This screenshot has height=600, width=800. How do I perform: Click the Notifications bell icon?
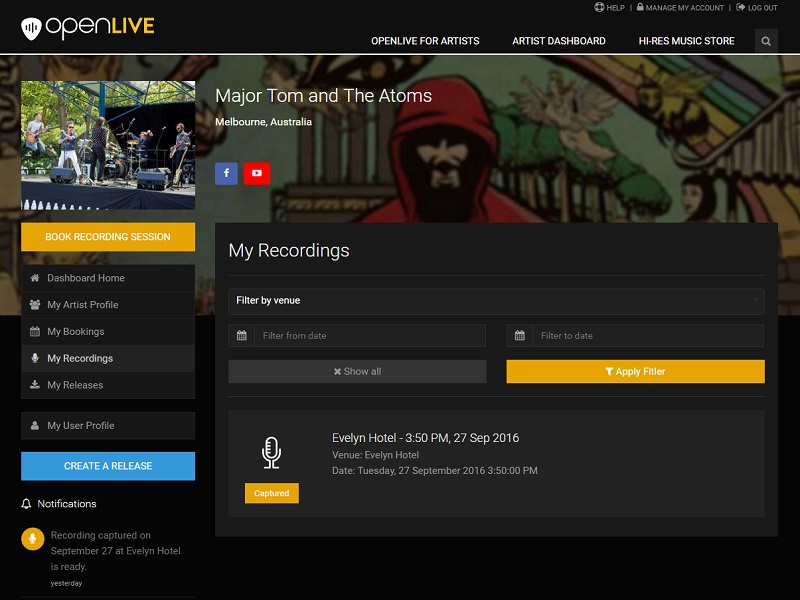[26, 504]
